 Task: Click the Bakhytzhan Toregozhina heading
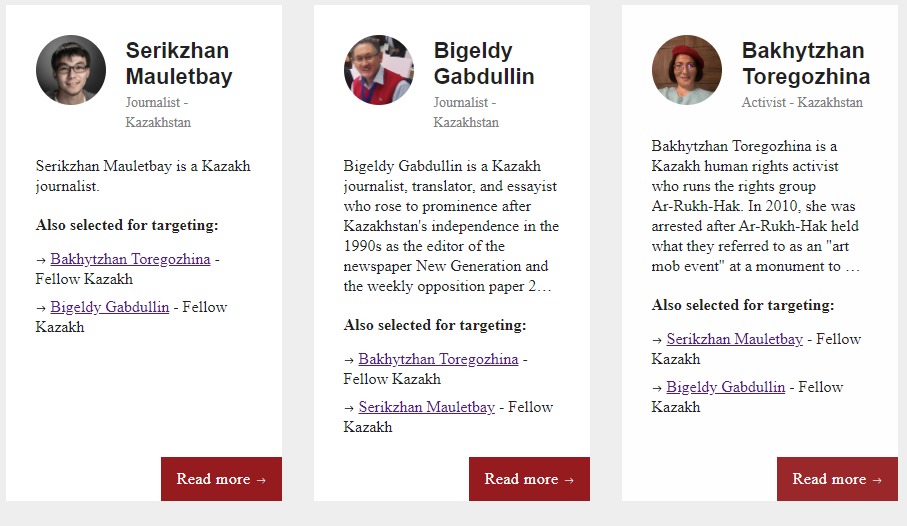pos(806,63)
